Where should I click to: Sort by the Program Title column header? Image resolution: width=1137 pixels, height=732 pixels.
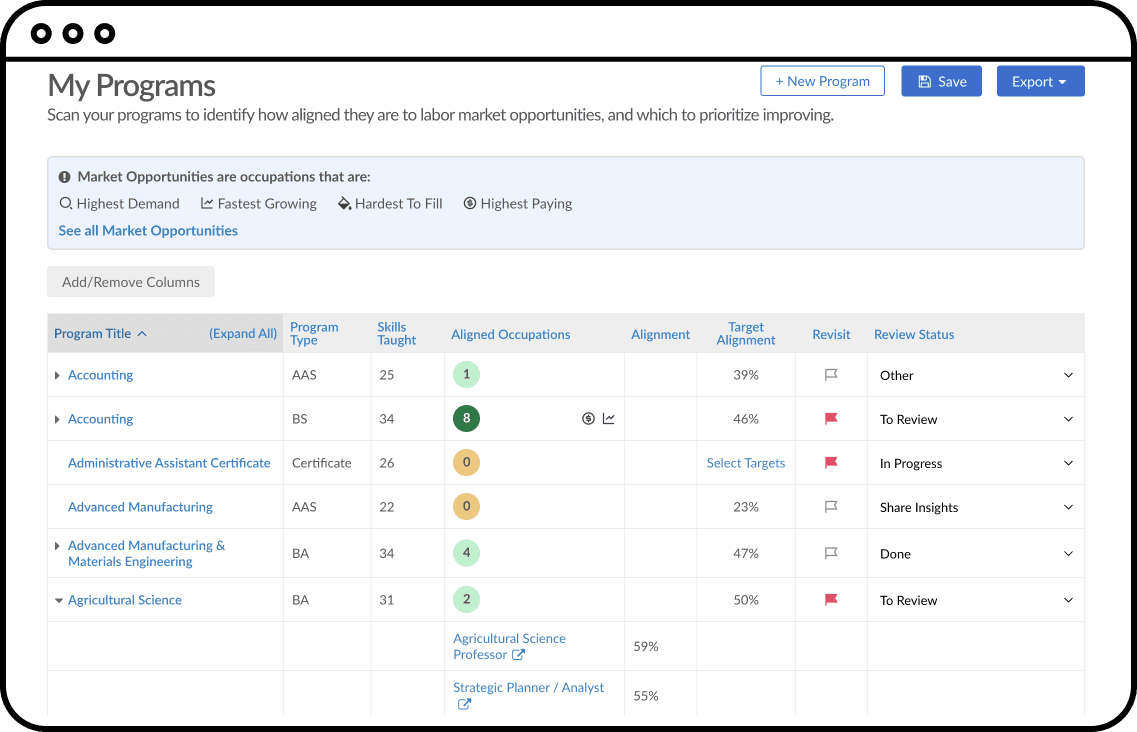93,334
